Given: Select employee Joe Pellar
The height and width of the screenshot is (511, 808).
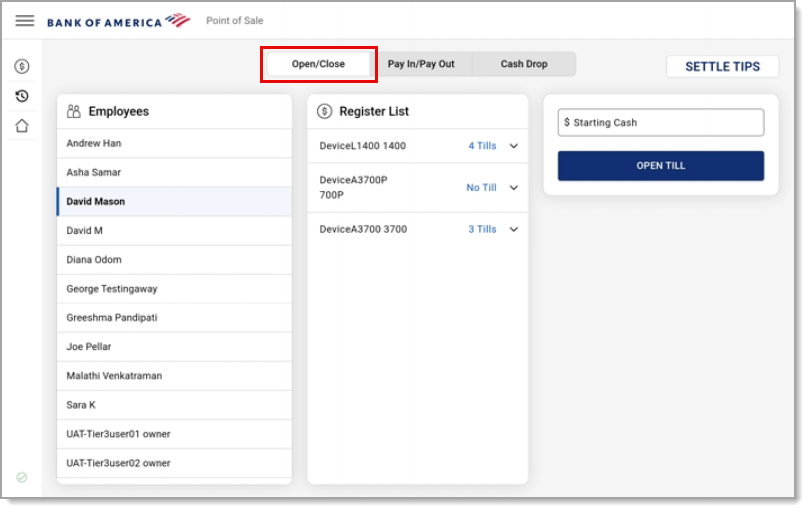Looking at the screenshot, I should tap(174, 347).
